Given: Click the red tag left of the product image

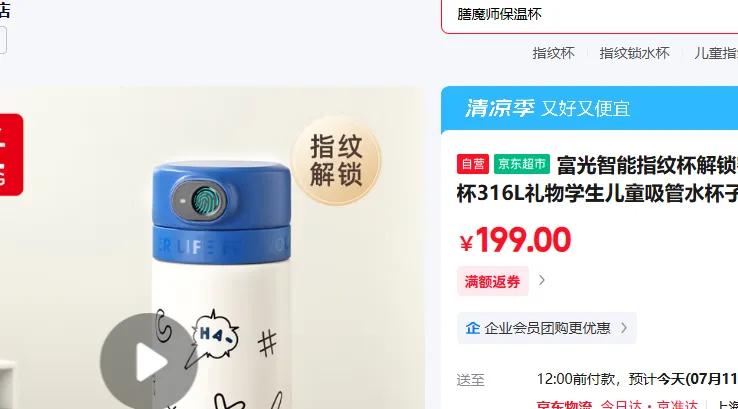Looking at the screenshot, I should click(10, 154).
